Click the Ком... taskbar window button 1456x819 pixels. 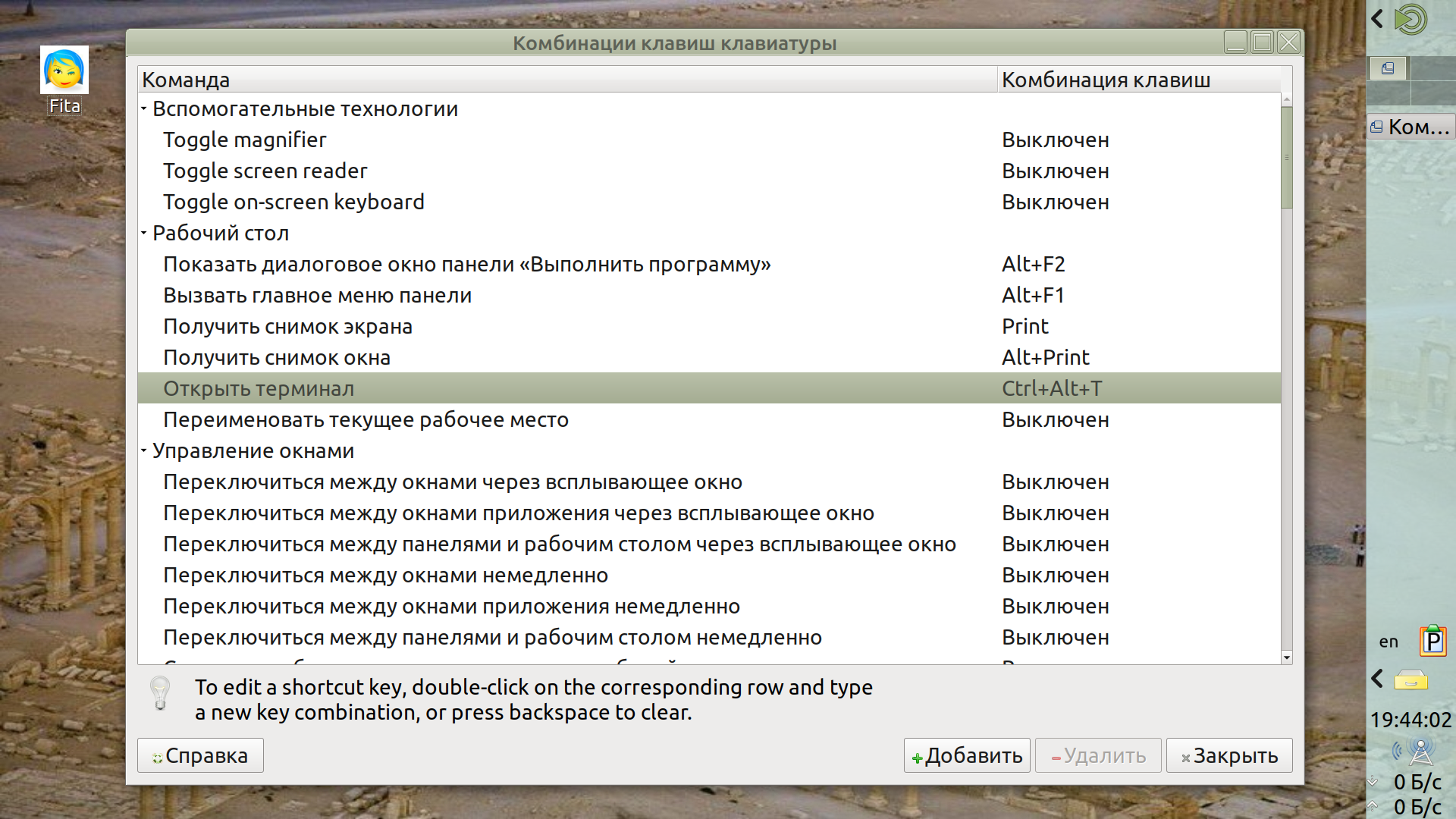(x=1410, y=127)
